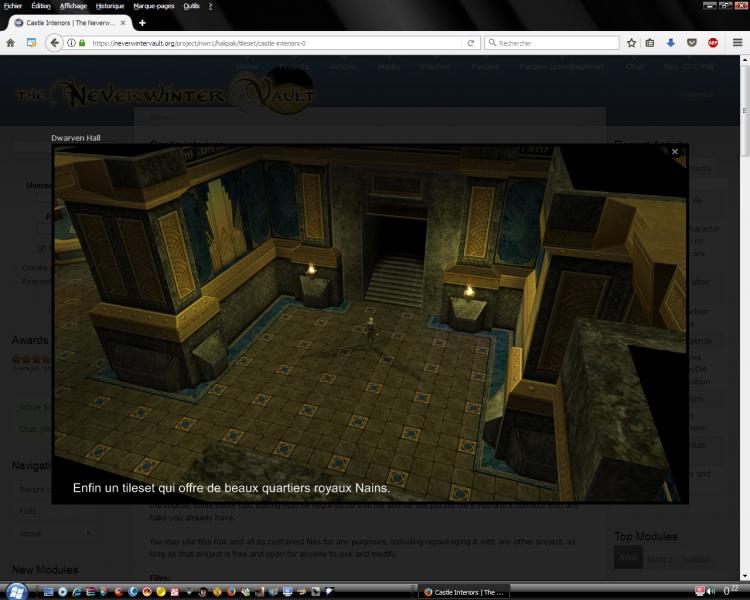Screen dimensions: 750x600
Task: Open the Affichage menu
Action: point(73,6)
